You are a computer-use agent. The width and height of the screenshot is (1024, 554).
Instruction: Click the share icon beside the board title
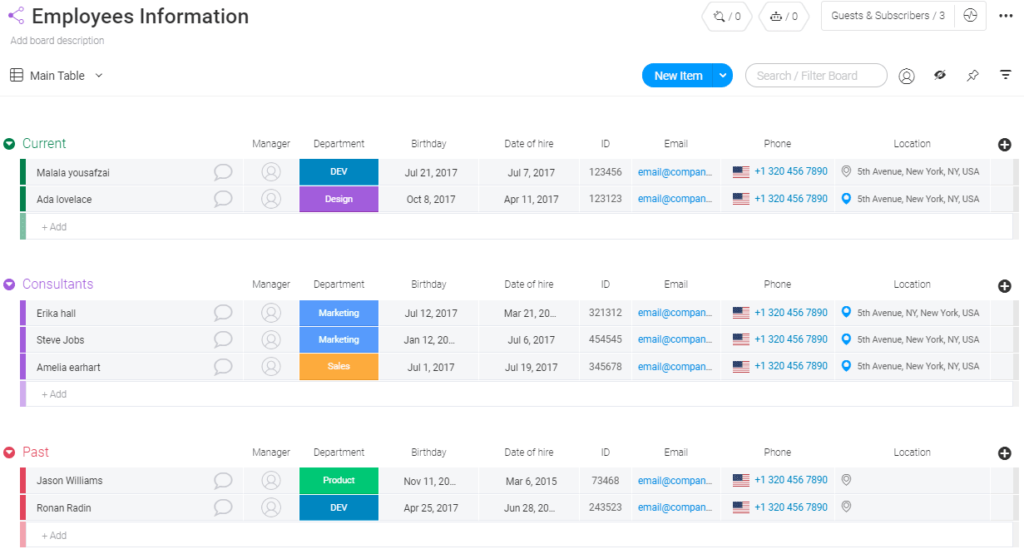(x=16, y=16)
